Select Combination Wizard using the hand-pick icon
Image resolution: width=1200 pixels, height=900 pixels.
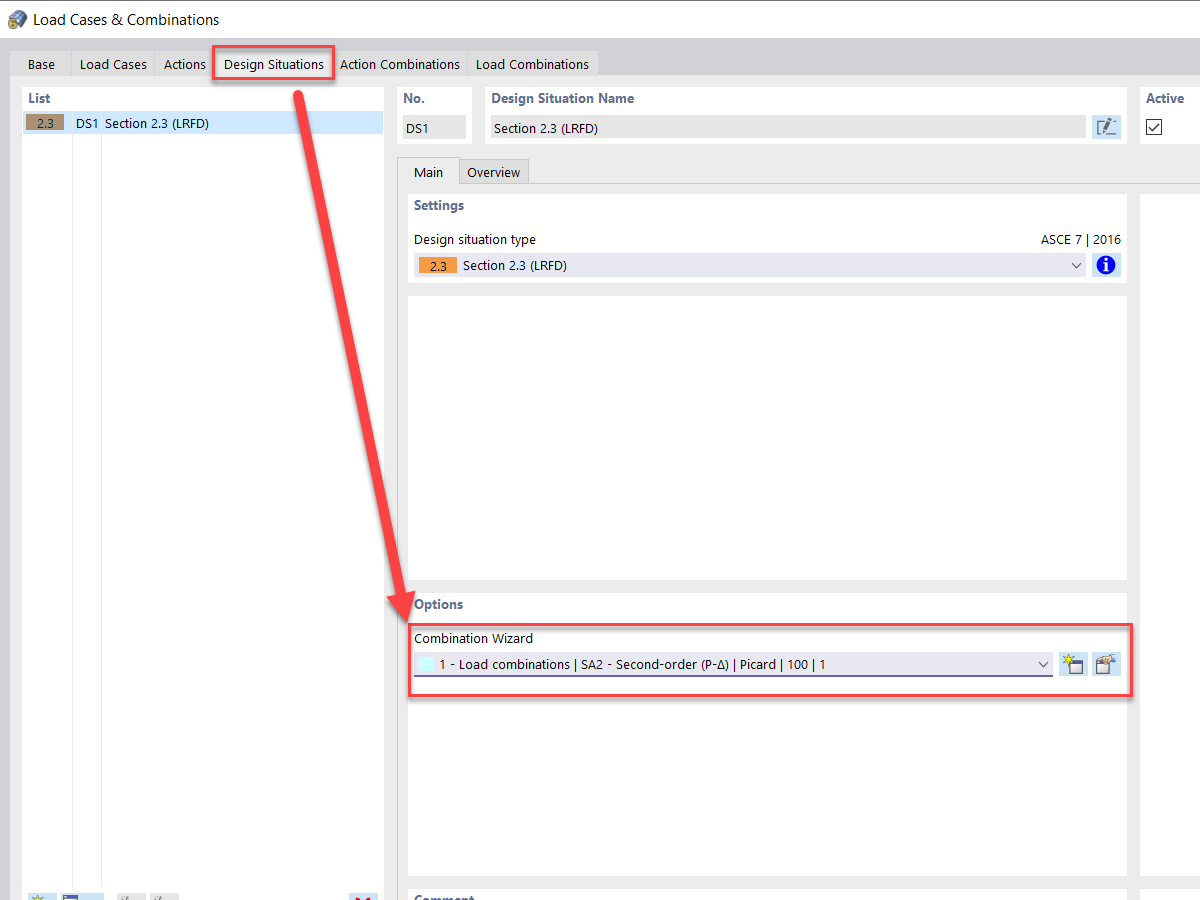coord(1106,663)
